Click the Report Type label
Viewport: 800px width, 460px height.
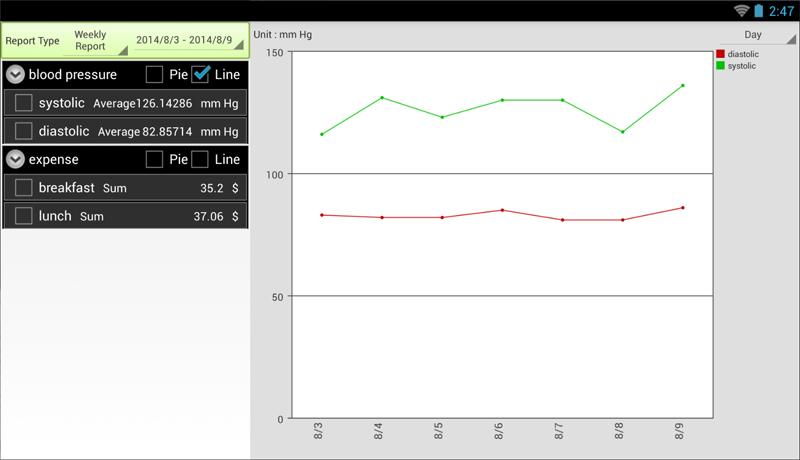[x=32, y=41]
